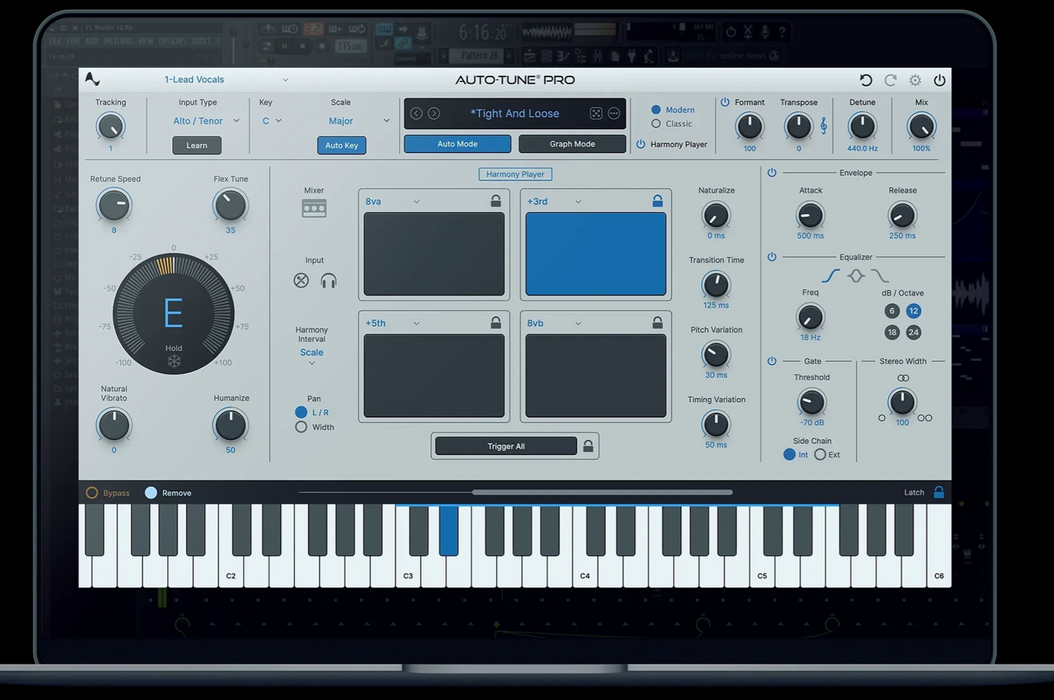Toggle Formant power switch
Screen dimensions: 1054x700
[x=725, y=102]
